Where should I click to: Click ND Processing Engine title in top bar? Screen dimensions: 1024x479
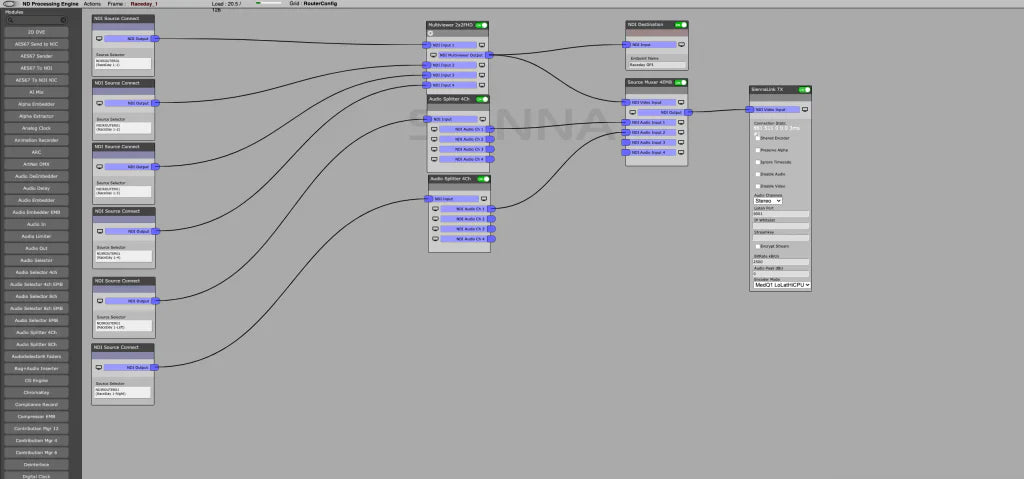coord(51,4)
